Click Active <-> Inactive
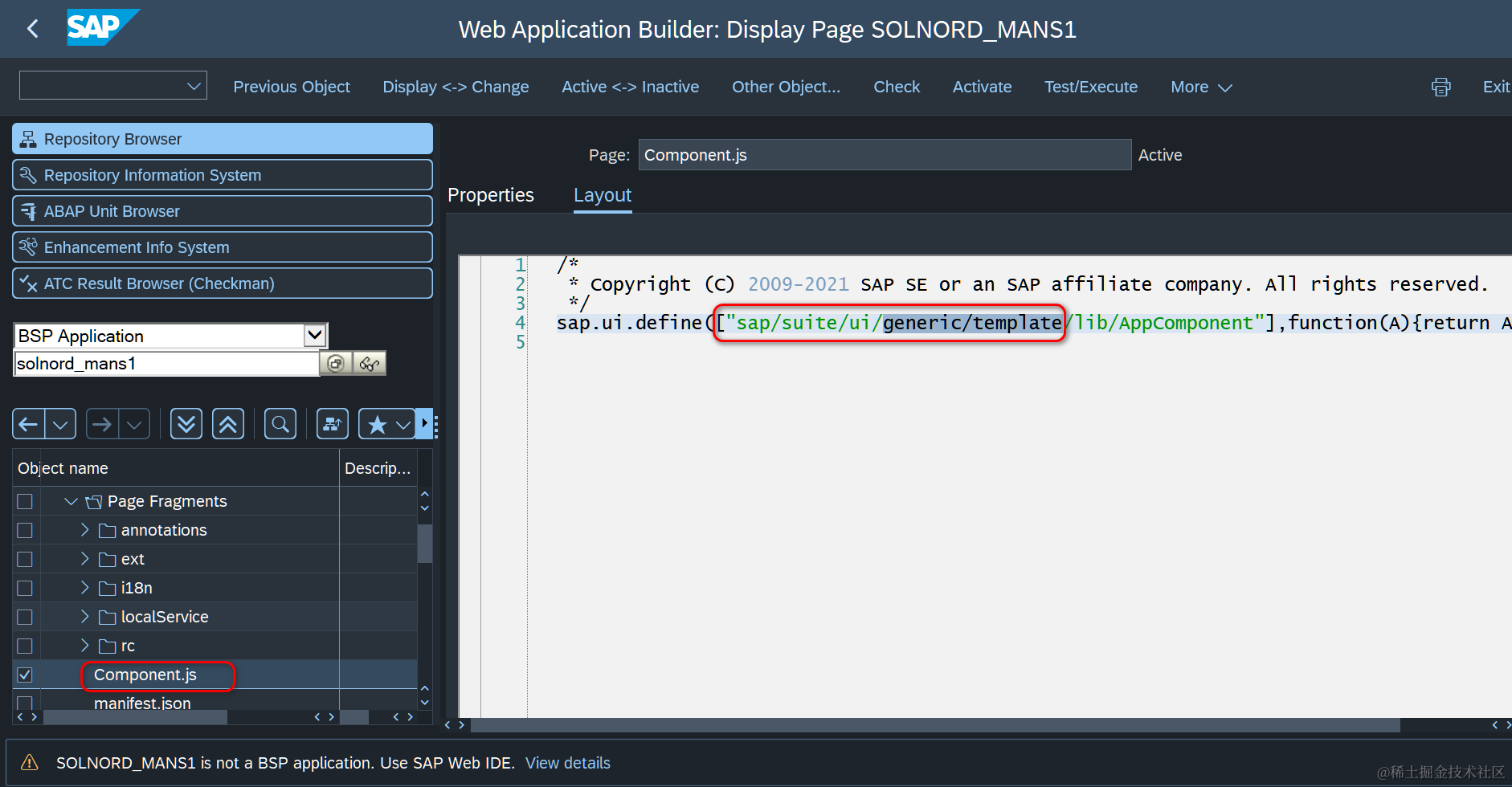The height and width of the screenshot is (787, 1512). point(631,87)
